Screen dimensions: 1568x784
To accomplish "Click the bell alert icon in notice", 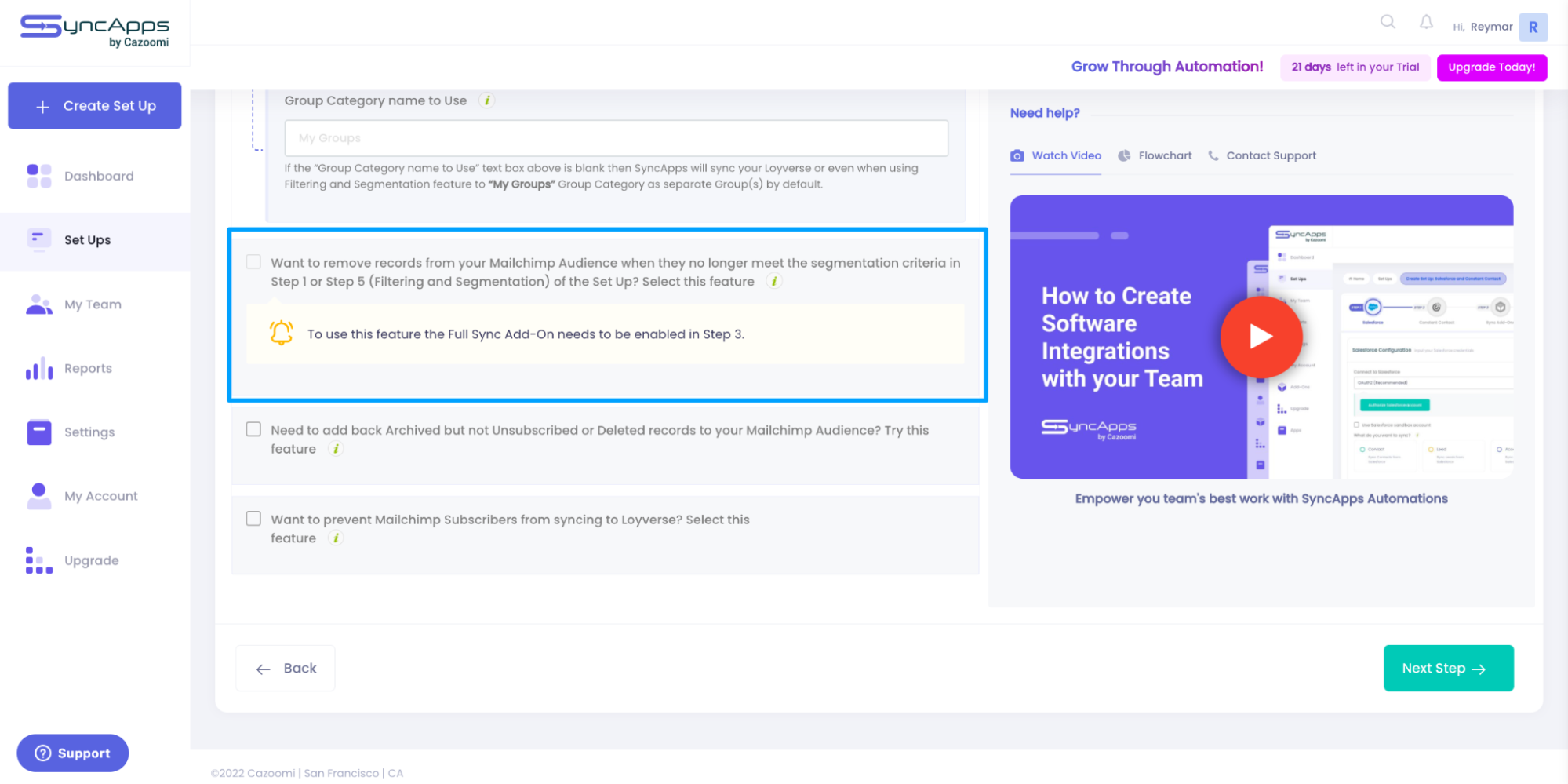I will [282, 333].
